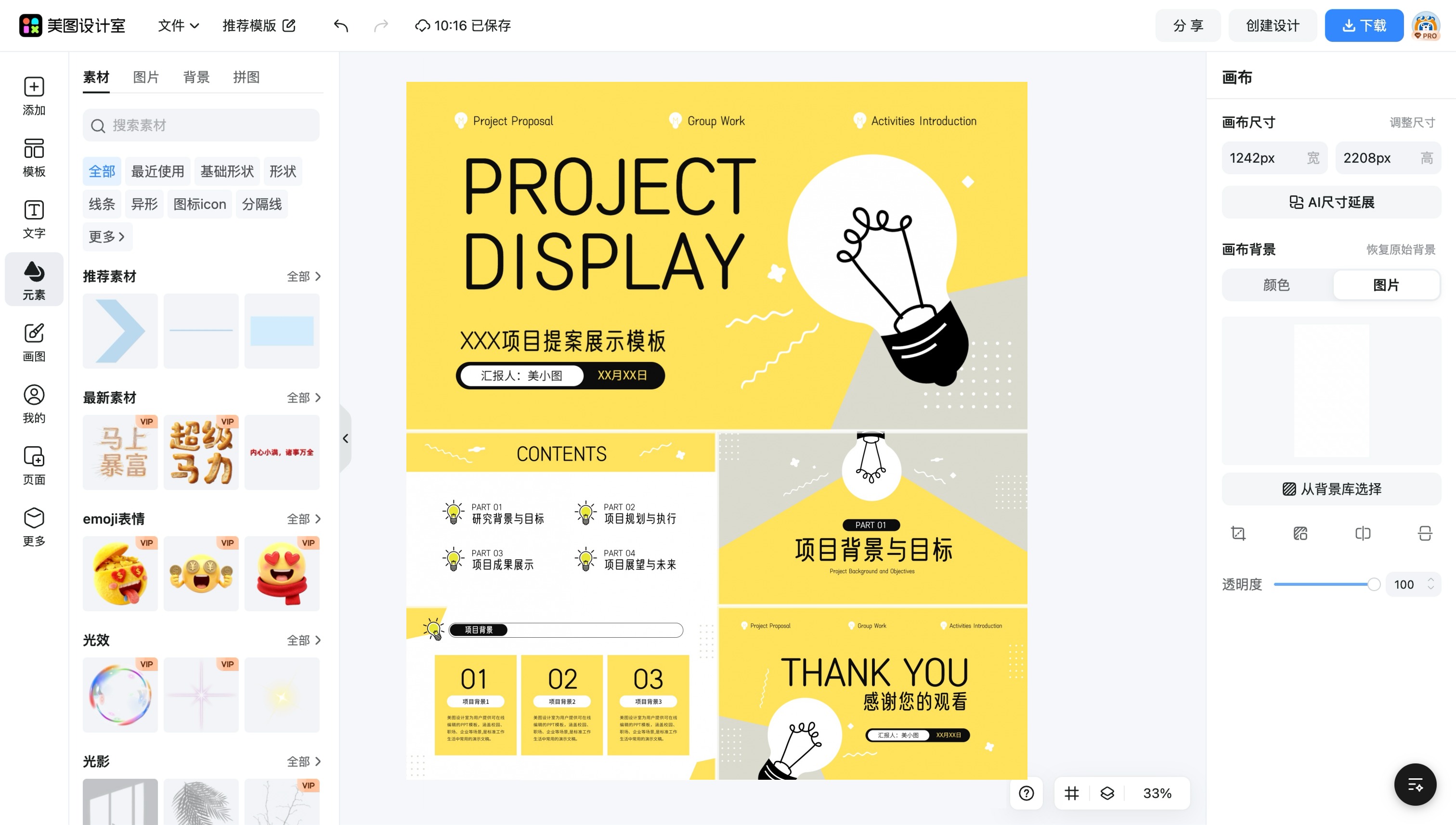This screenshot has width=1456, height=825.
Task: Open the 画图 drawing tool
Action: point(34,342)
